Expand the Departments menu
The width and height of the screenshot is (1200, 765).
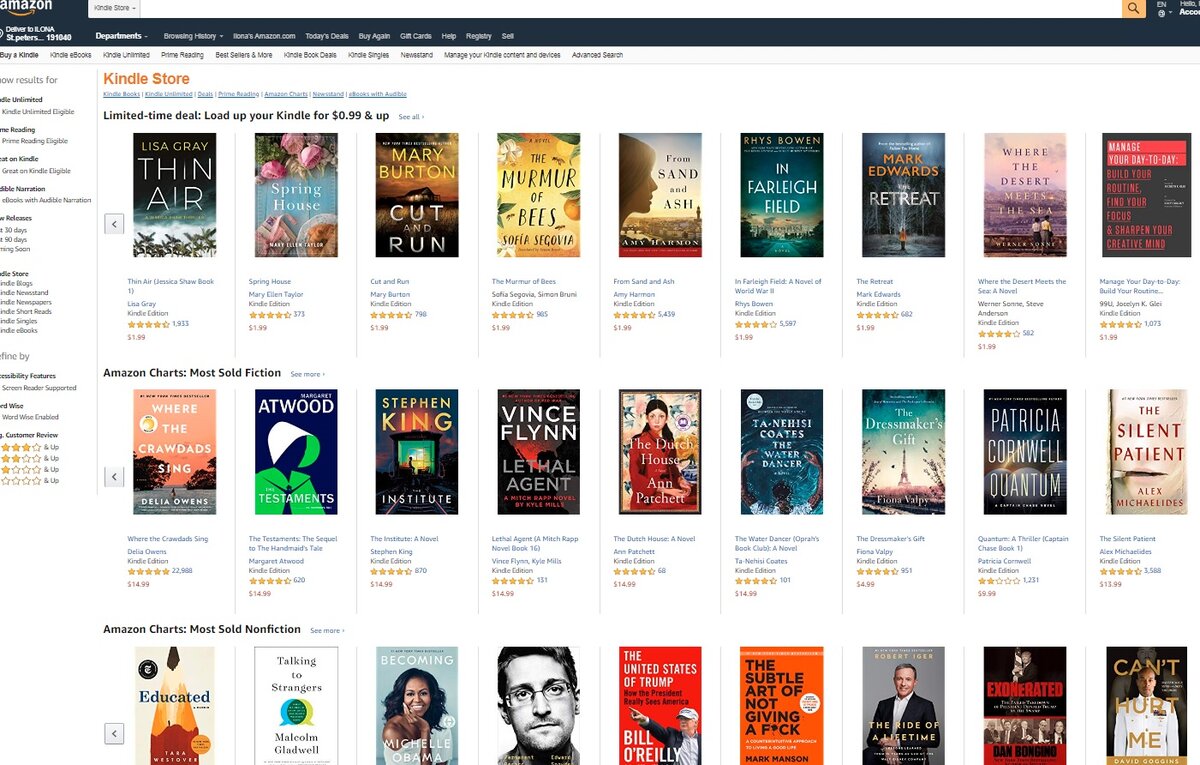[121, 36]
